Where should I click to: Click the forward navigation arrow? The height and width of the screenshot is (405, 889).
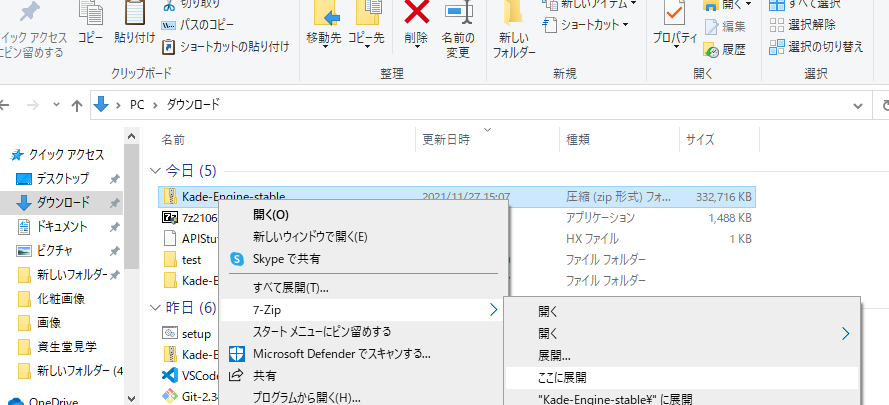pyautogui.click(x=33, y=105)
